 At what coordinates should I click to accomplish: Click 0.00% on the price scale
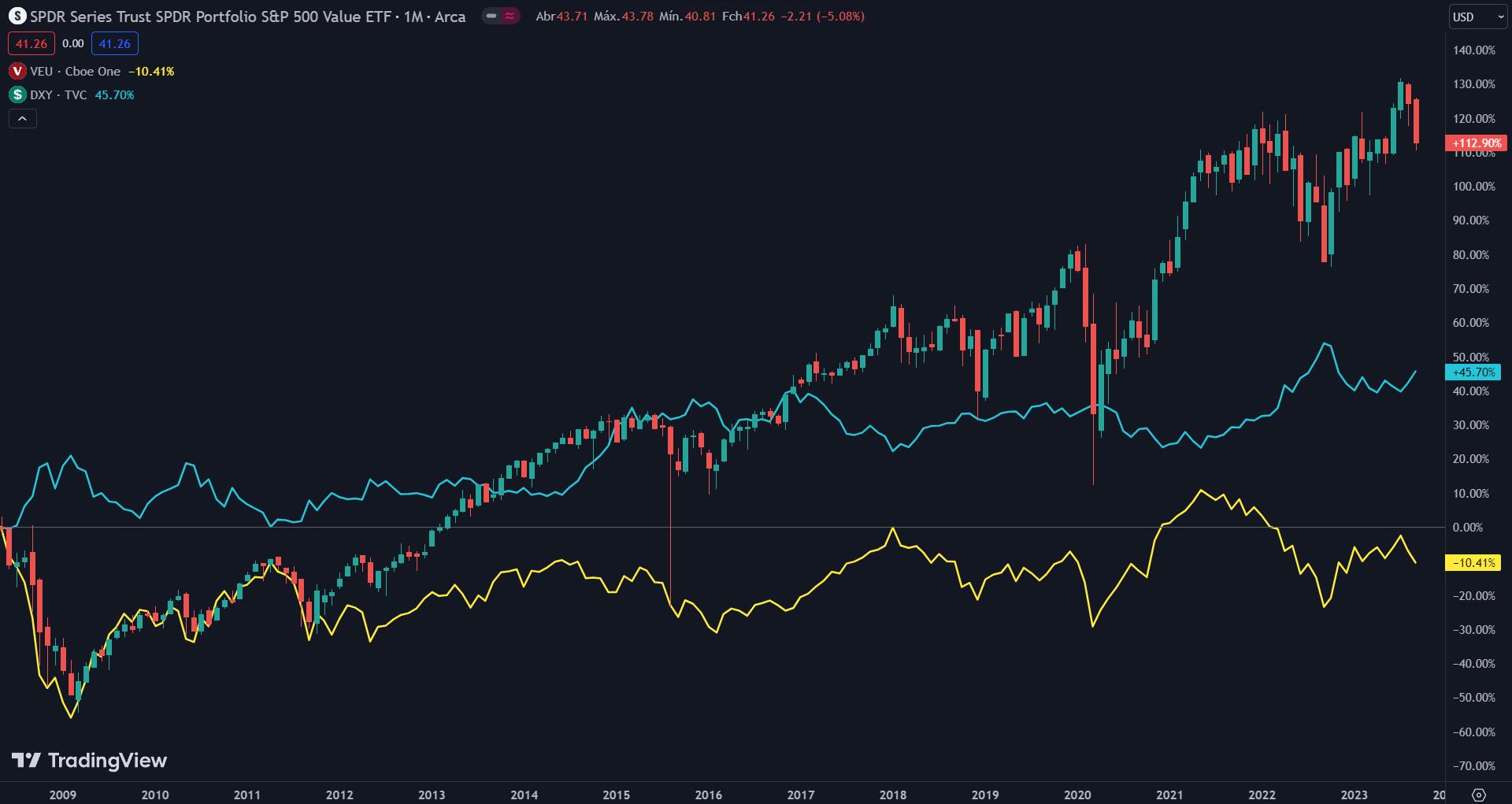[1468, 528]
